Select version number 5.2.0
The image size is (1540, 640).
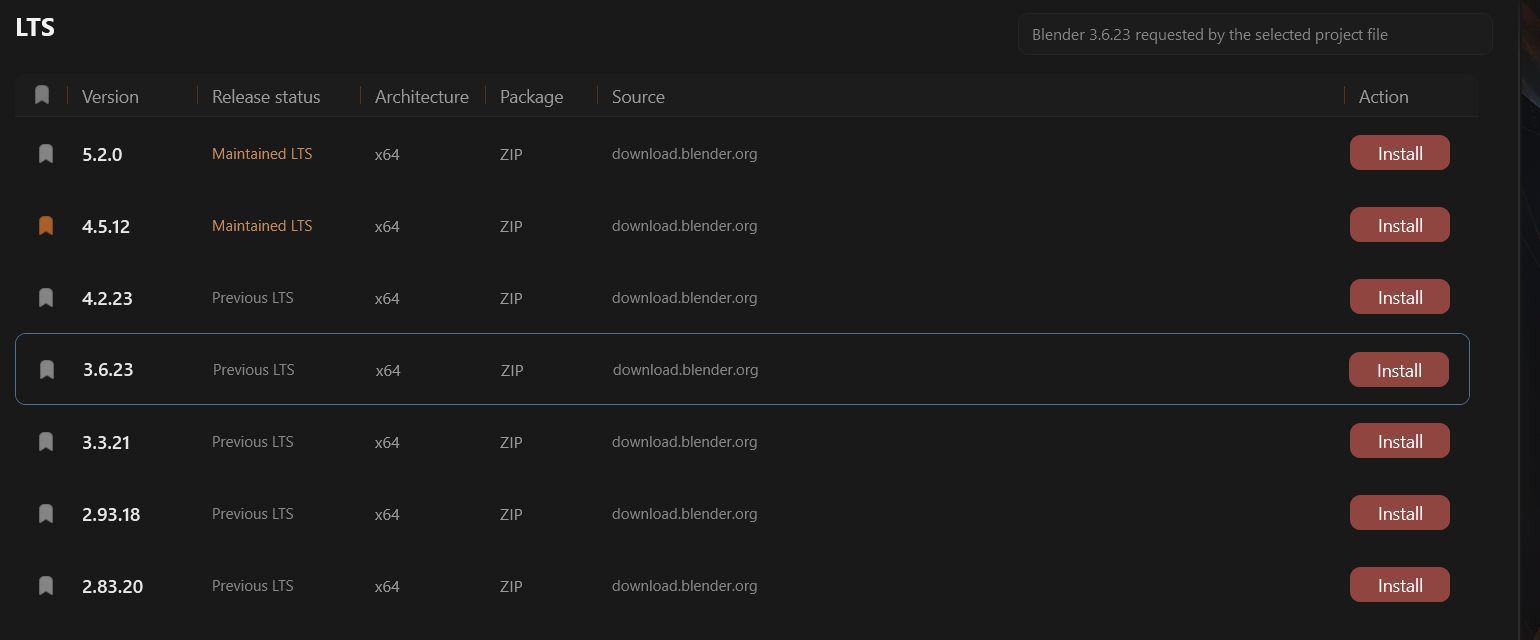102,155
